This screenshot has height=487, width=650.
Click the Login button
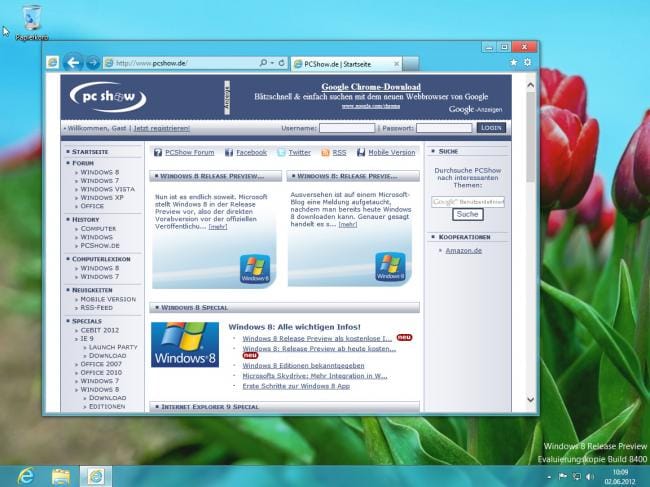pos(491,128)
